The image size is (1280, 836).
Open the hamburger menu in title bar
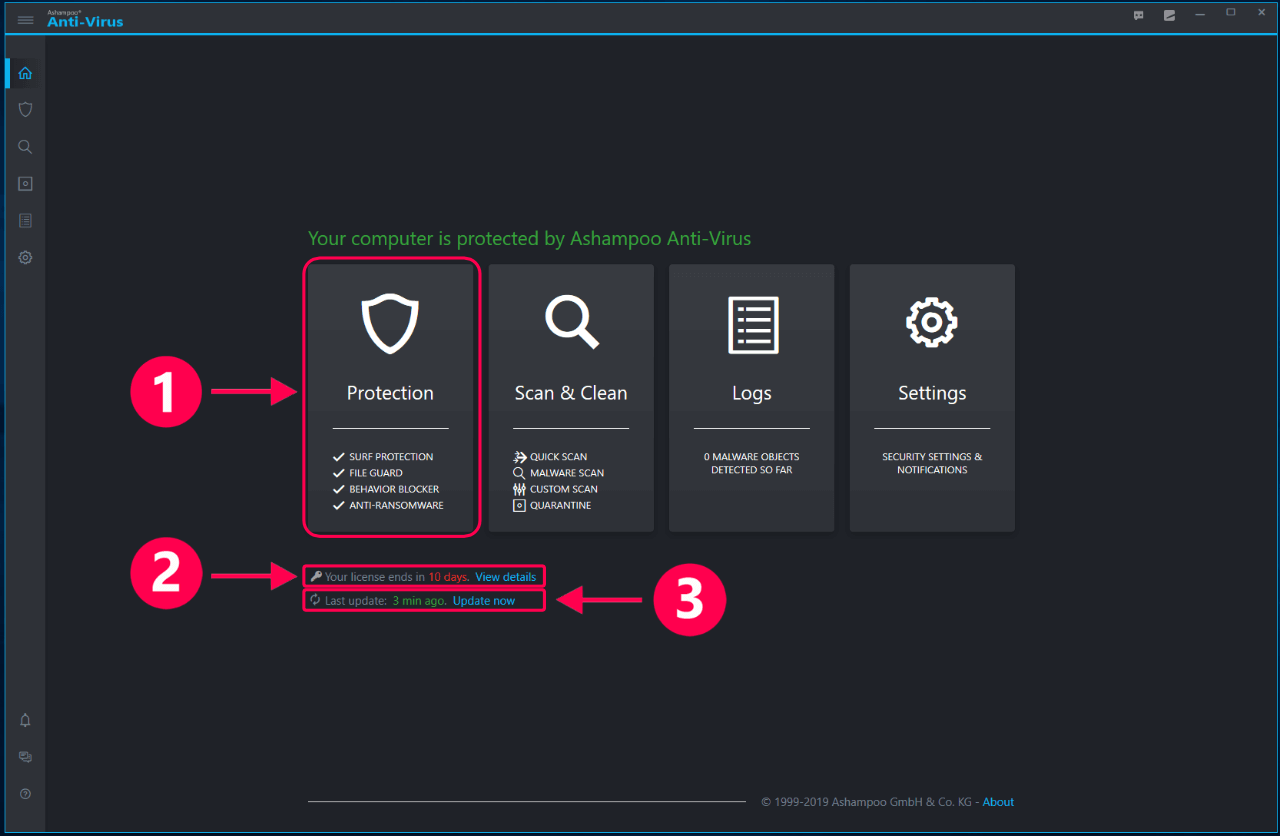pyautogui.click(x=26, y=20)
